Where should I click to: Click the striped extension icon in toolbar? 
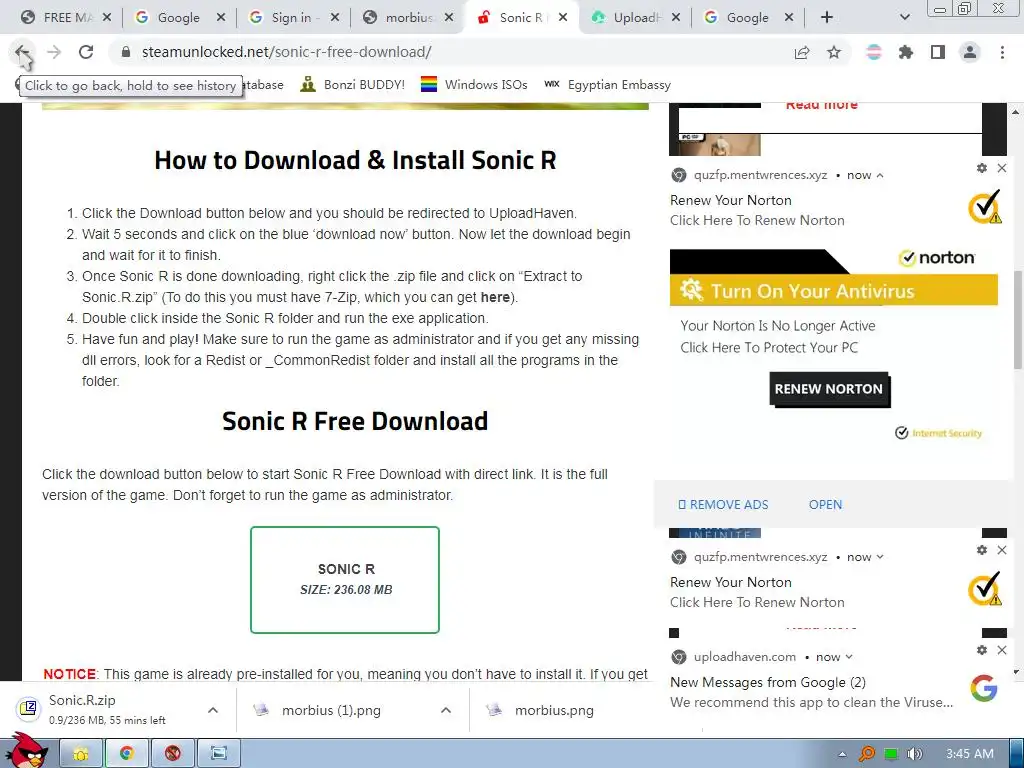[x=874, y=52]
